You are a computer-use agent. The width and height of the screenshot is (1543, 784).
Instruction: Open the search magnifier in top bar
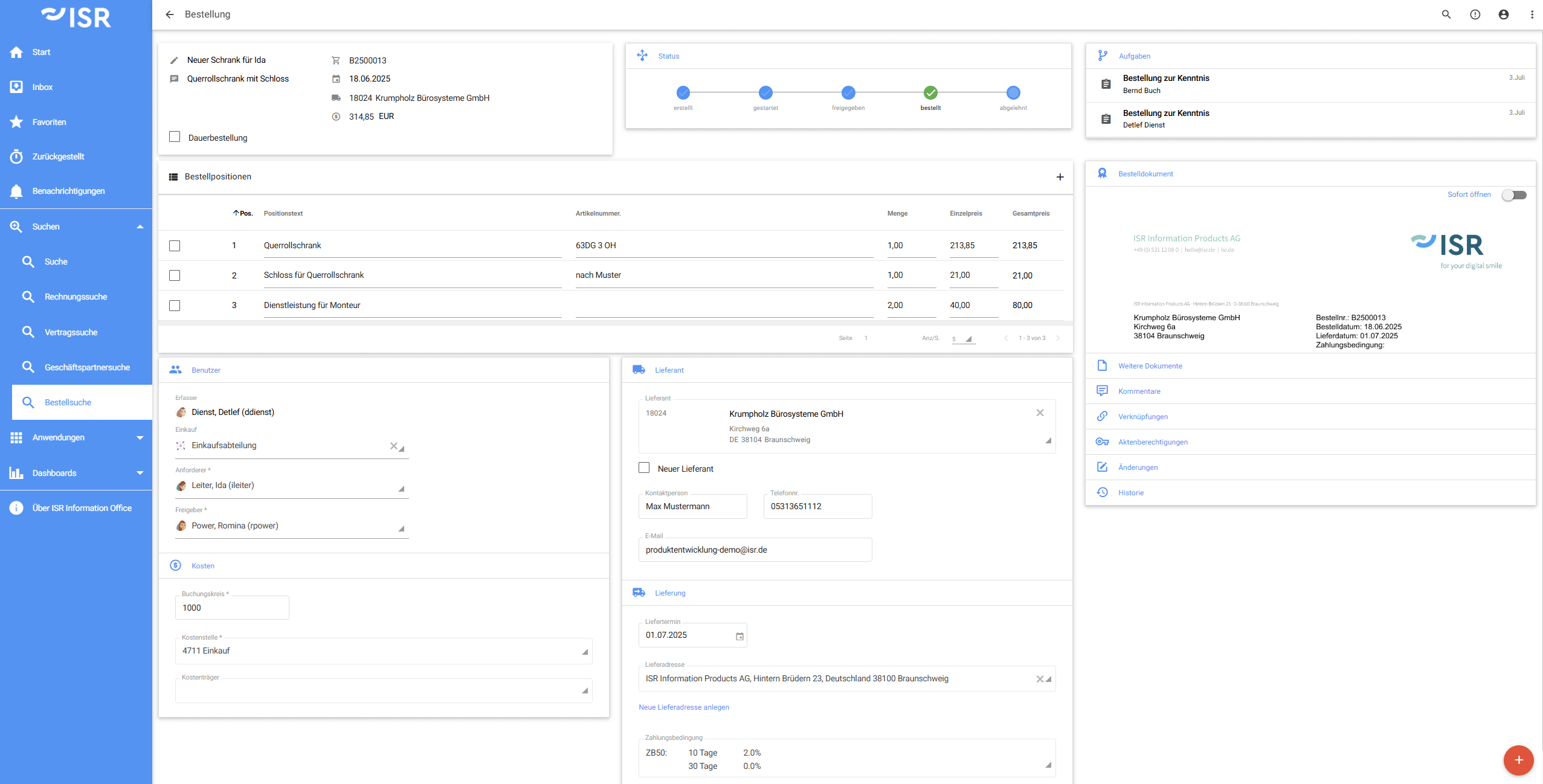[1446, 14]
